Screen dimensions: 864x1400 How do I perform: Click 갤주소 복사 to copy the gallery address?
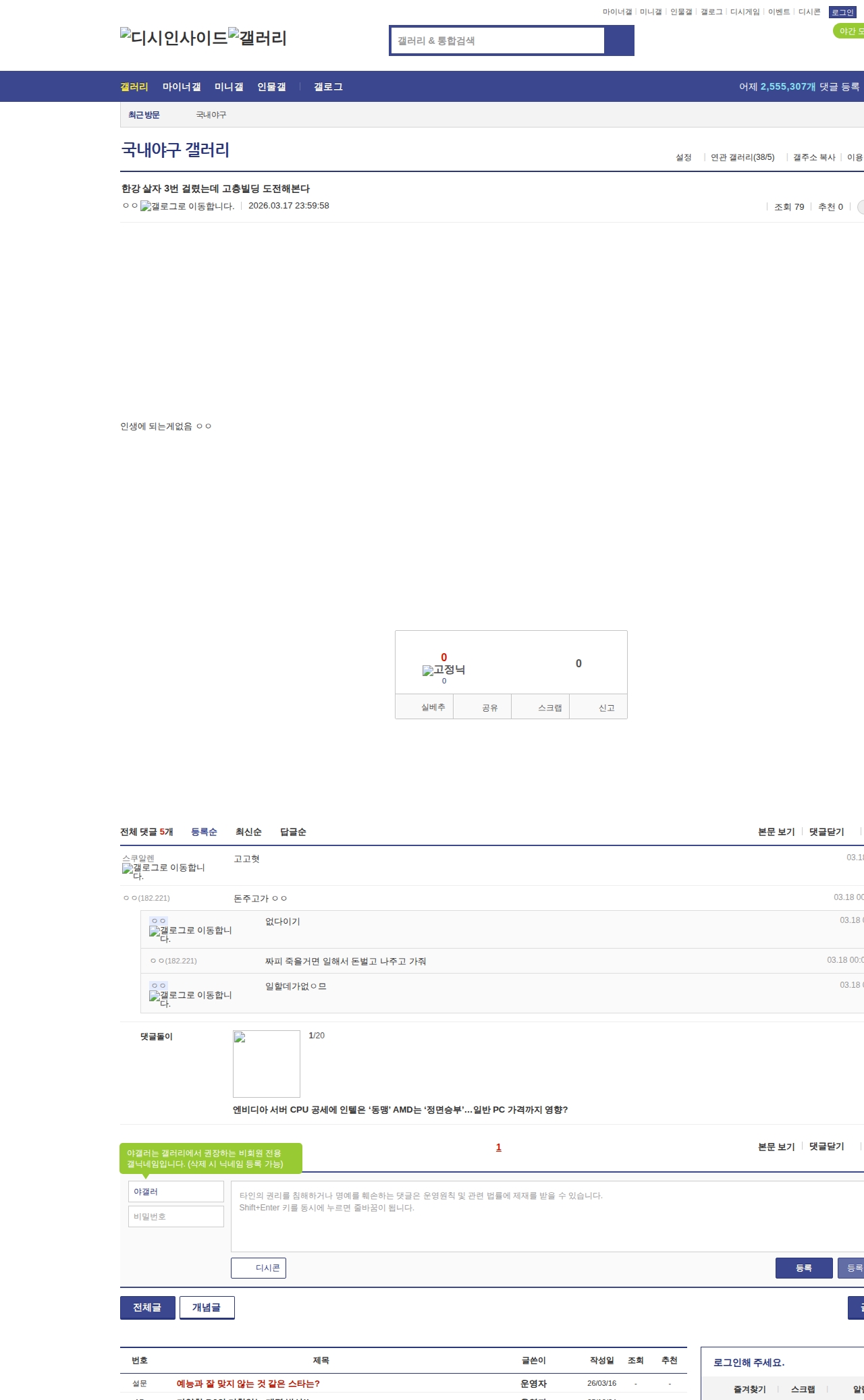pyautogui.click(x=814, y=157)
